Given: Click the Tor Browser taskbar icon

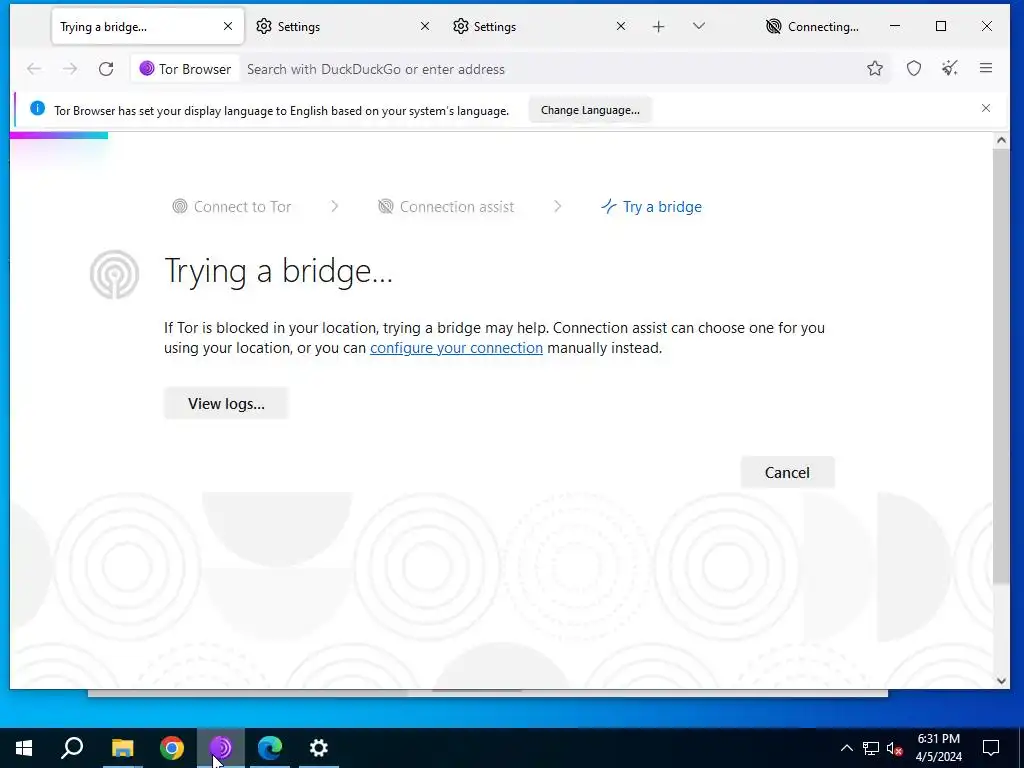Looking at the screenshot, I should click(221, 748).
